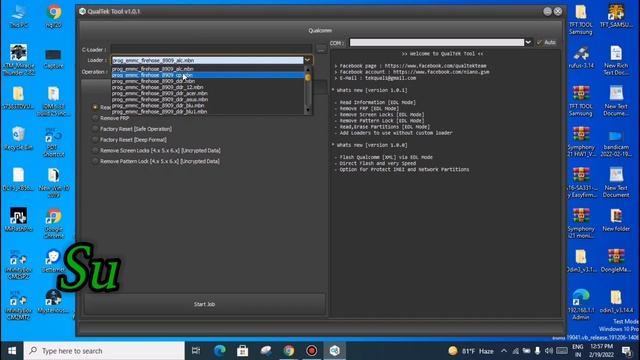Launch the Infinity-Box CM2SP2 shortcut
The width and height of the screenshot is (640, 360).
click(x=18, y=264)
